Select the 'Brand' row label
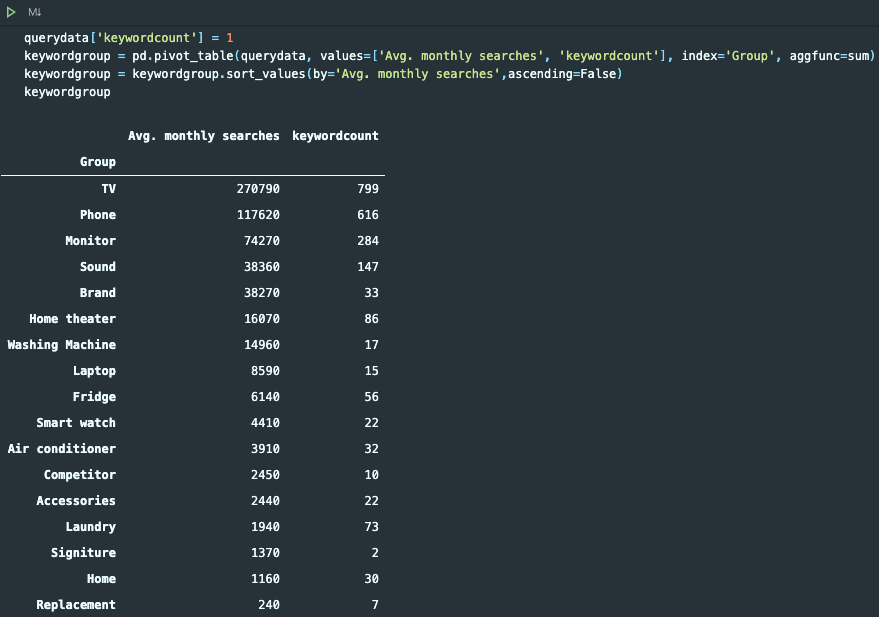 pos(98,293)
